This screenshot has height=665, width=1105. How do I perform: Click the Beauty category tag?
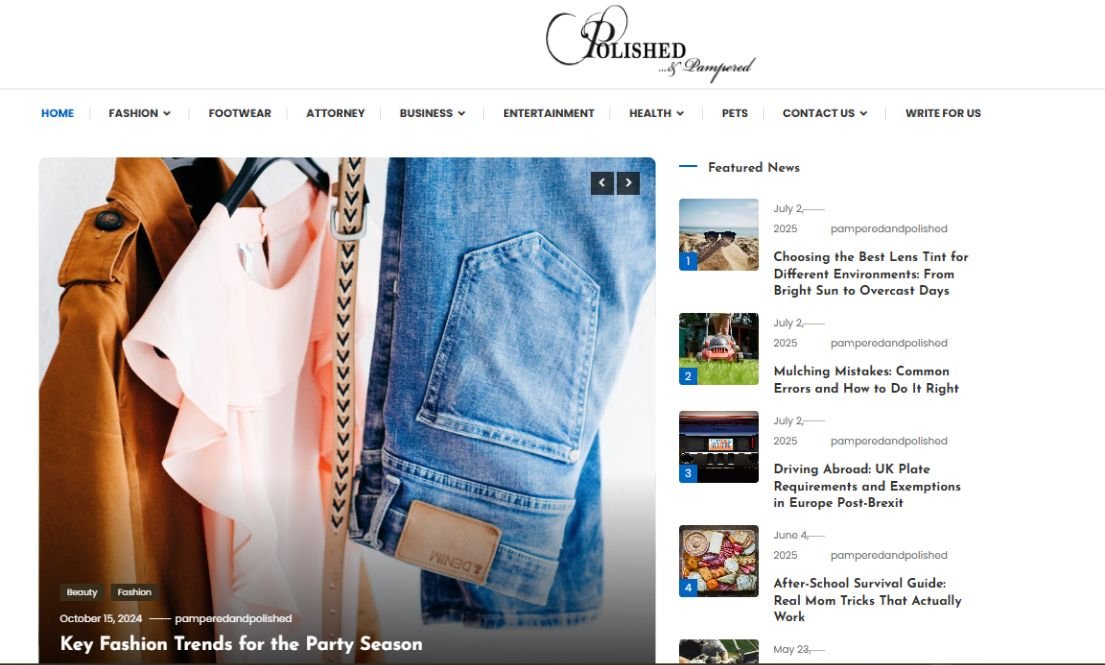[82, 592]
